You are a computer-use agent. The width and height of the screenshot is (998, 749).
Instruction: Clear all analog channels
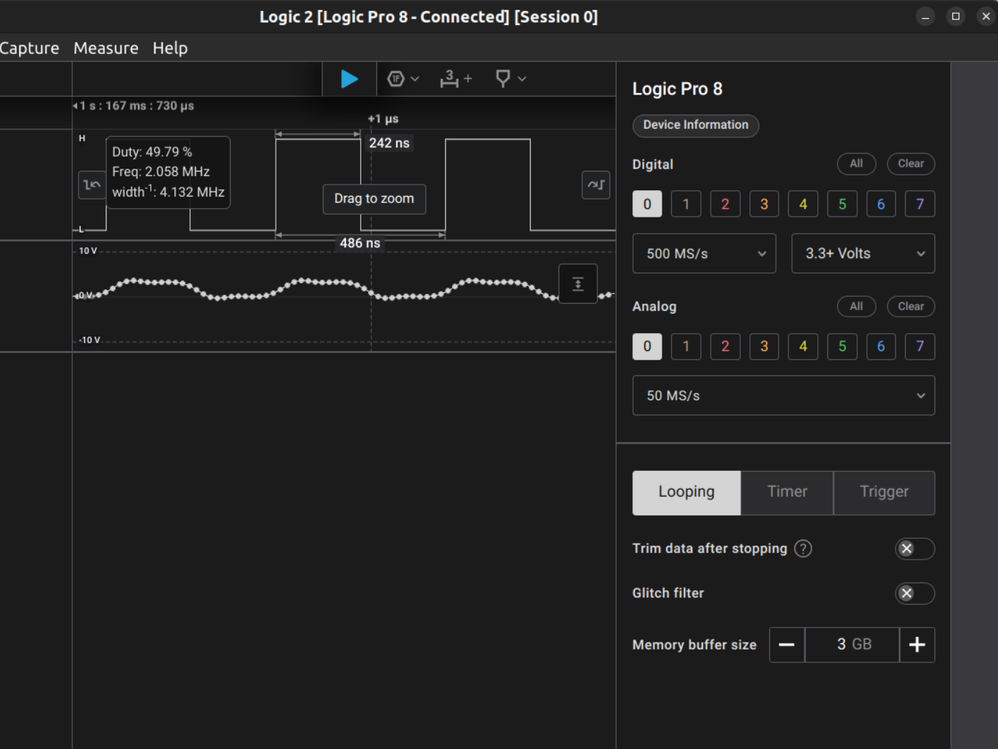(x=910, y=306)
